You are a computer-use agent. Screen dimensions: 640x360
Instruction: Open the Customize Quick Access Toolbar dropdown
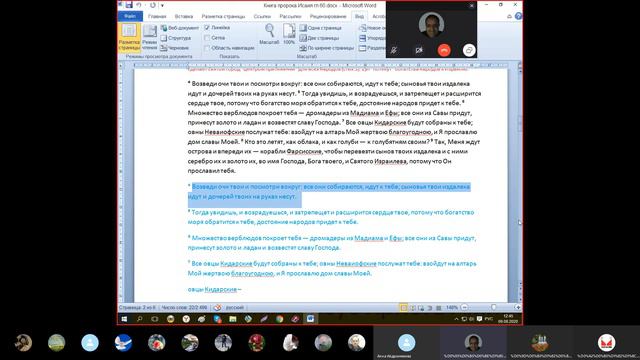pyautogui.click(x=162, y=5)
